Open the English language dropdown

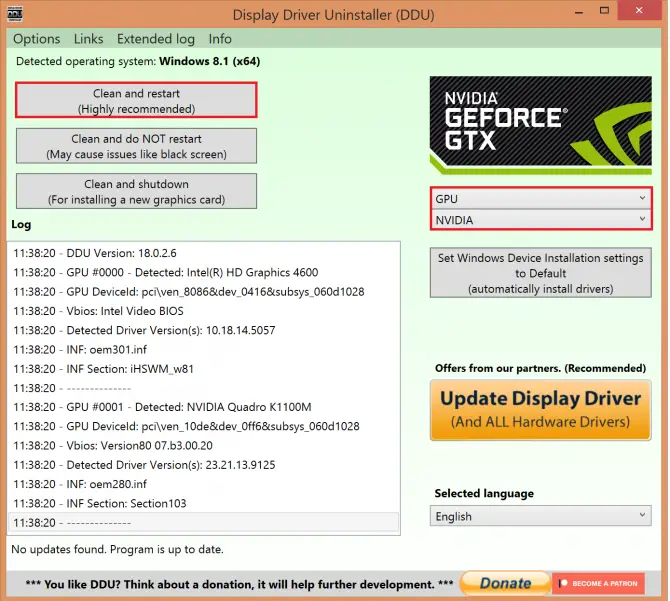(541, 516)
